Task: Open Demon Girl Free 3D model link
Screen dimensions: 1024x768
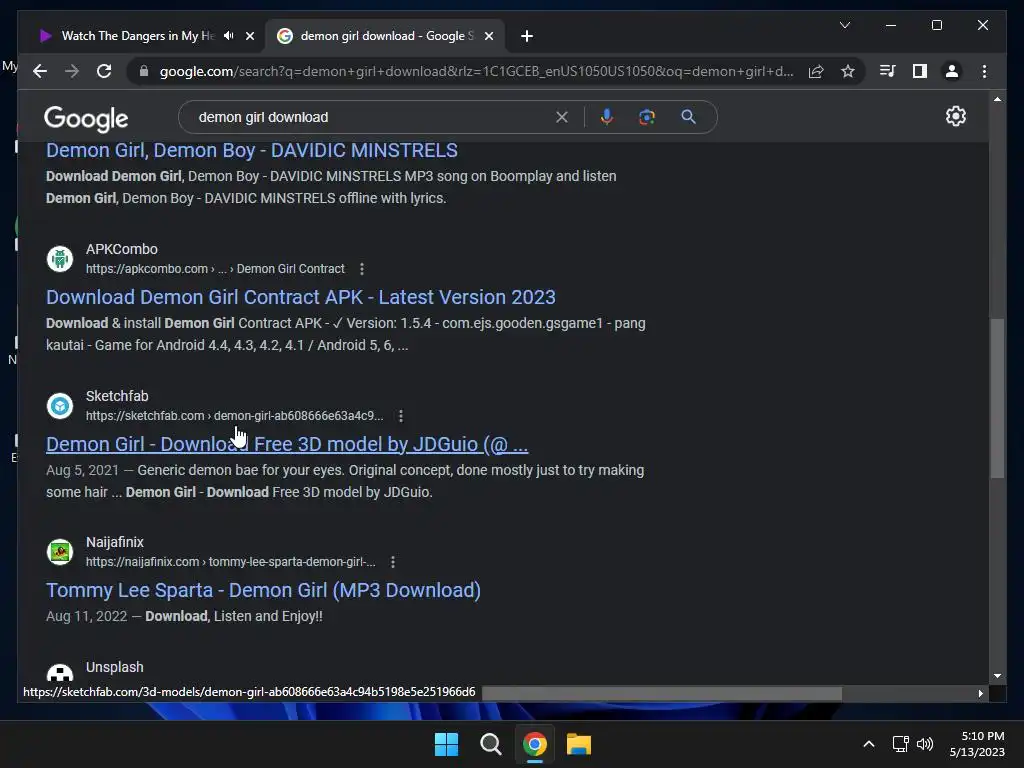Action: pyautogui.click(x=287, y=444)
